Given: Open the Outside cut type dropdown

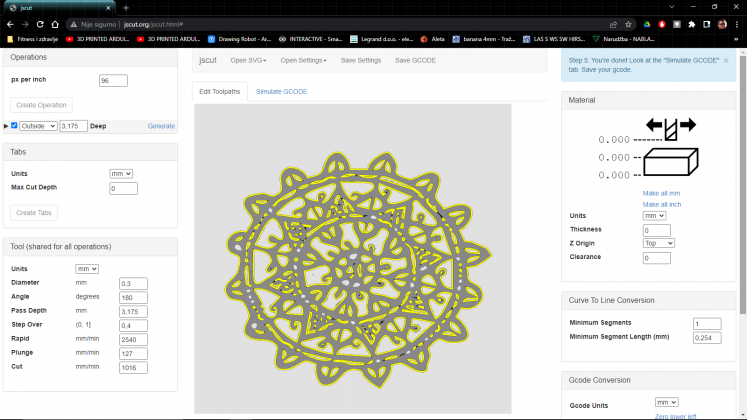Looking at the screenshot, I should click(x=38, y=126).
